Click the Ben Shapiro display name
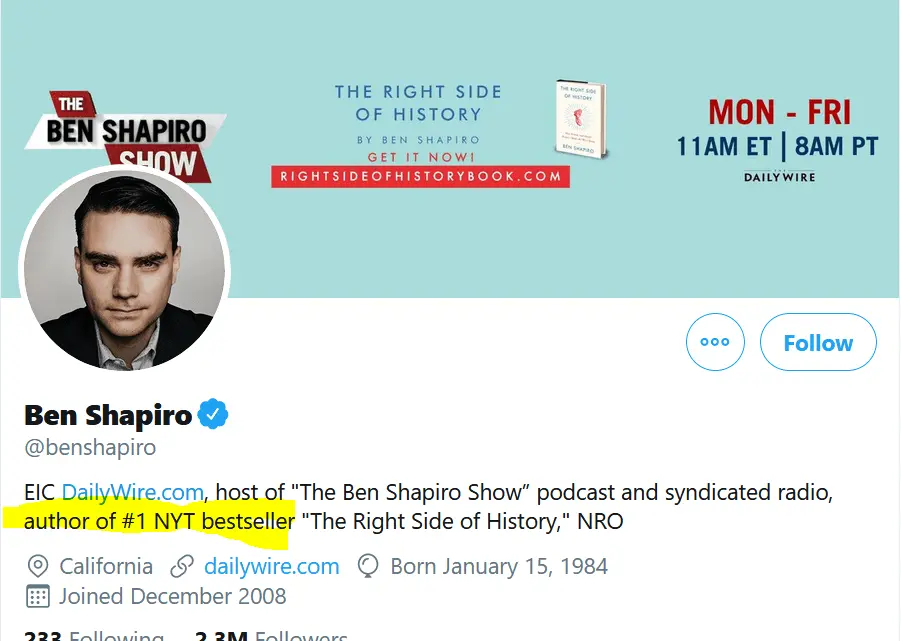Image resolution: width=901 pixels, height=641 pixels. click(108, 414)
